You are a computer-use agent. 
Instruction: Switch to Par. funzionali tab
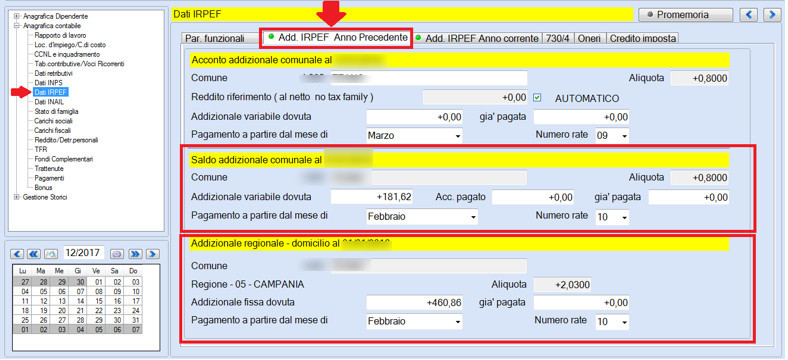click(x=215, y=38)
